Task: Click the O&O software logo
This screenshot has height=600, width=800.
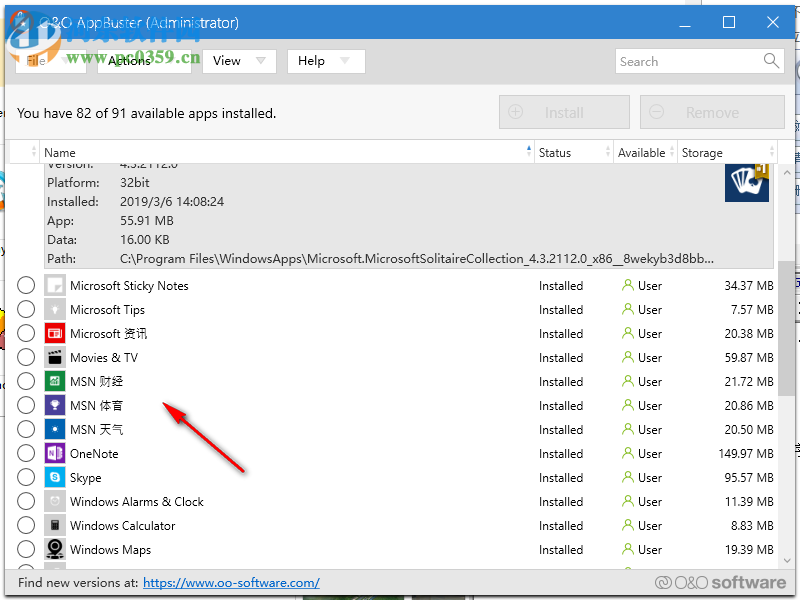Action: tap(720, 583)
